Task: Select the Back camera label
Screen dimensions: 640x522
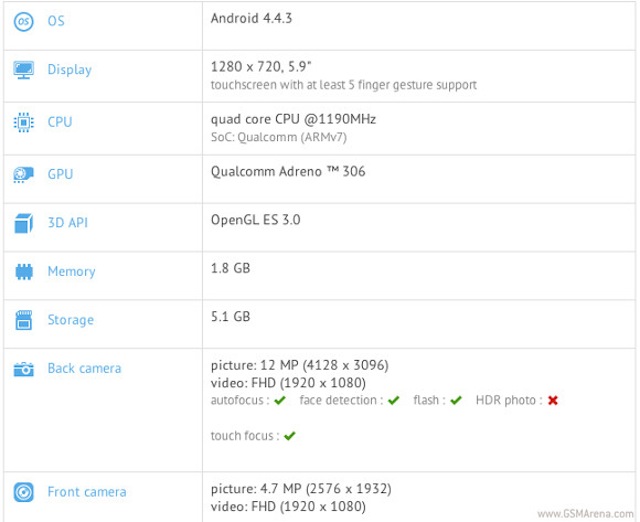Action: tap(84, 369)
